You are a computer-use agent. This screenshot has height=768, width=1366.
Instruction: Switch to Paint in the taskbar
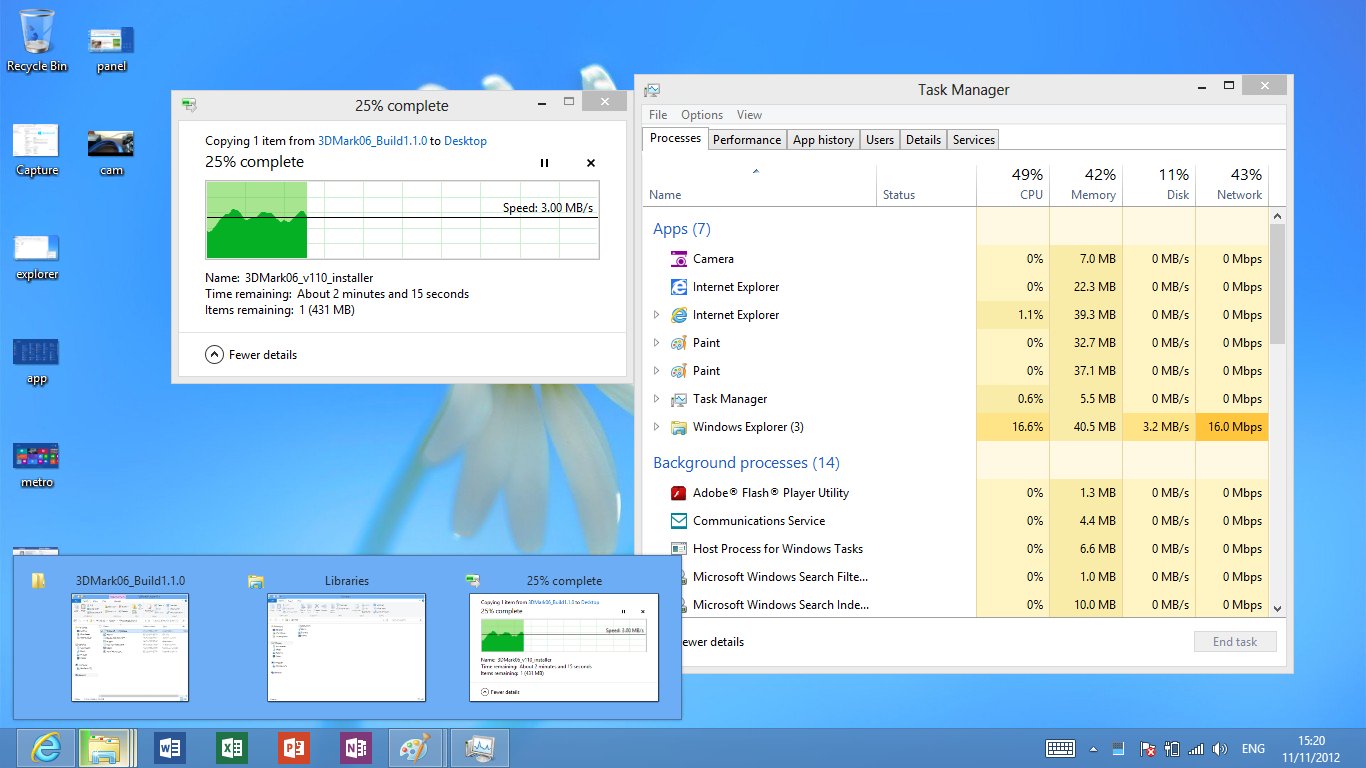tap(417, 748)
